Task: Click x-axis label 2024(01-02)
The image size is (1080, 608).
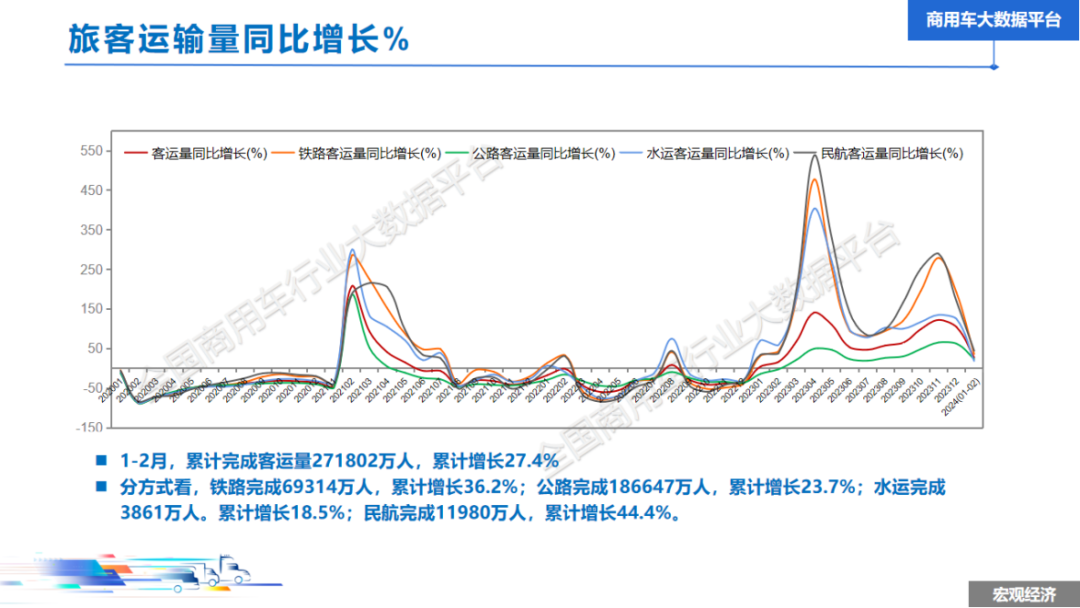Action: (959, 396)
